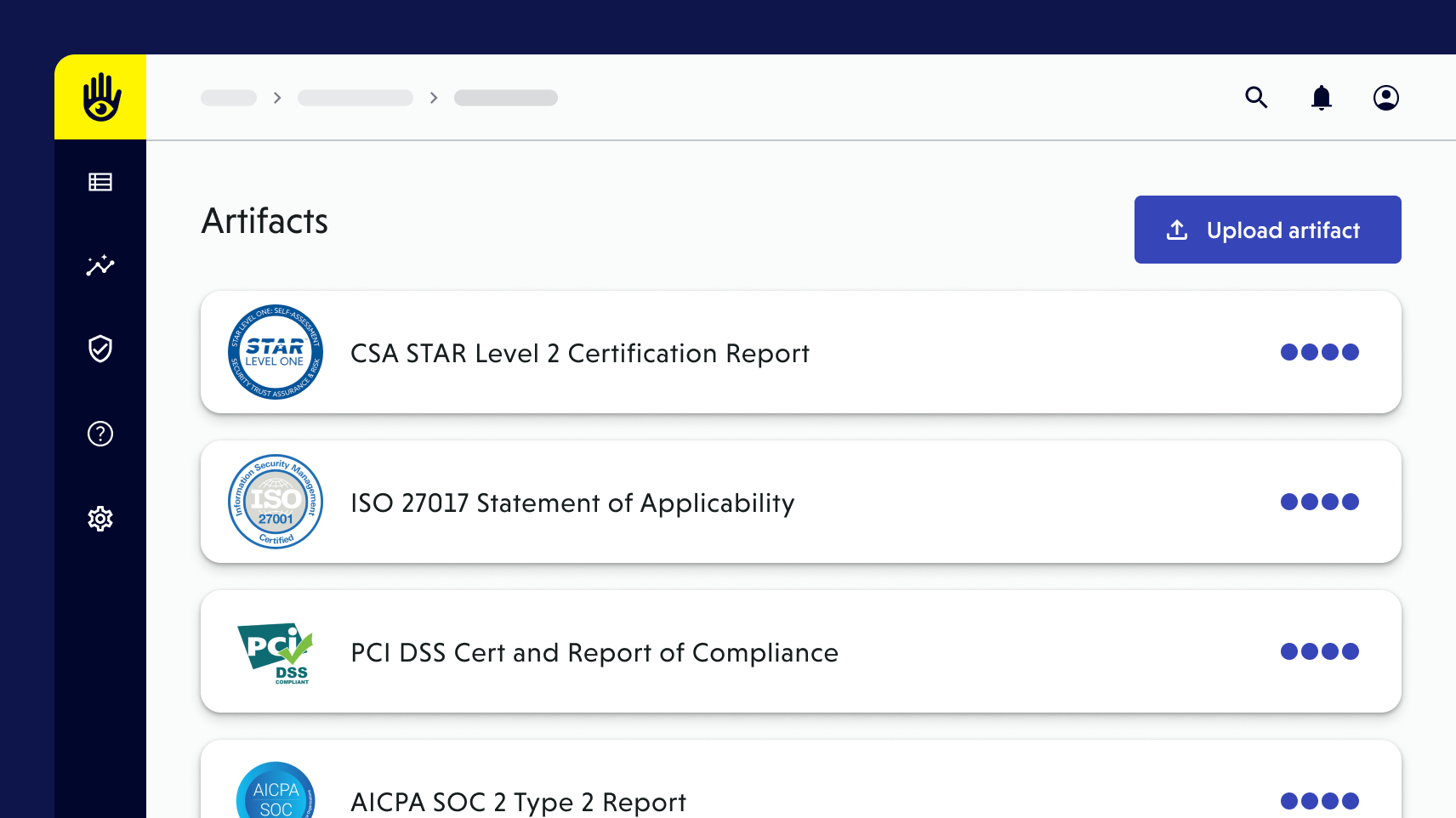Open the table list sidebar icon
1456x818 pixels.
point(100,182)
